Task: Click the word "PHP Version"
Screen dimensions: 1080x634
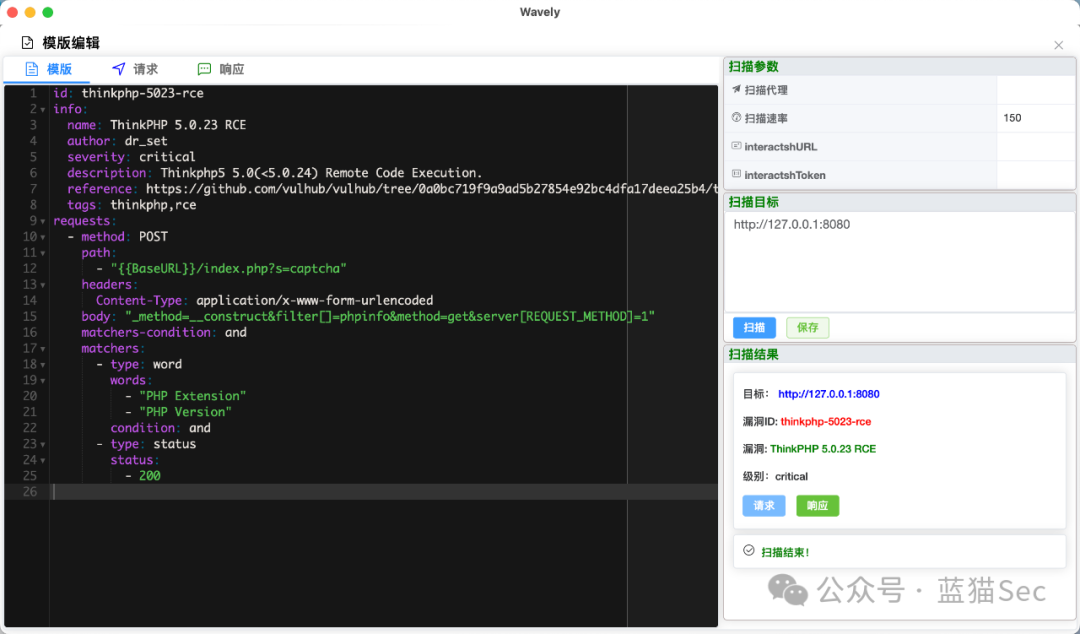Action: [x=186, y=411]
